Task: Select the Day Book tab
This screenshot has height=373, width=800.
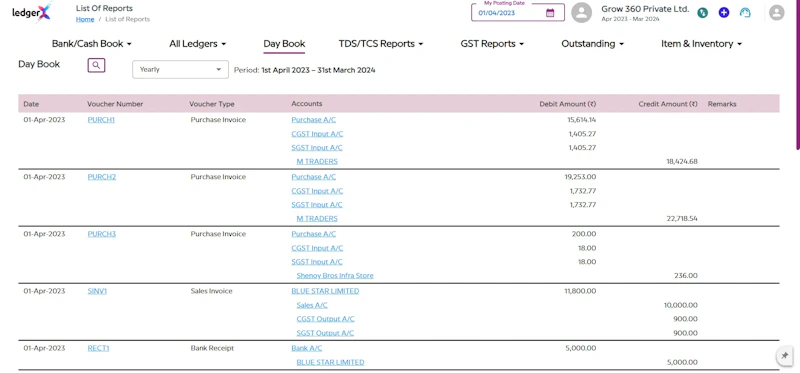Action: coord(284,44)
